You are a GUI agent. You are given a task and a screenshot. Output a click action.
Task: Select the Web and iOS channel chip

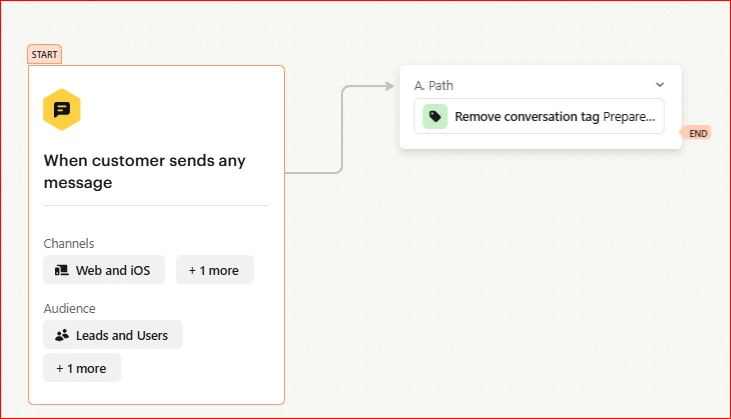click(x=104, y=270)
